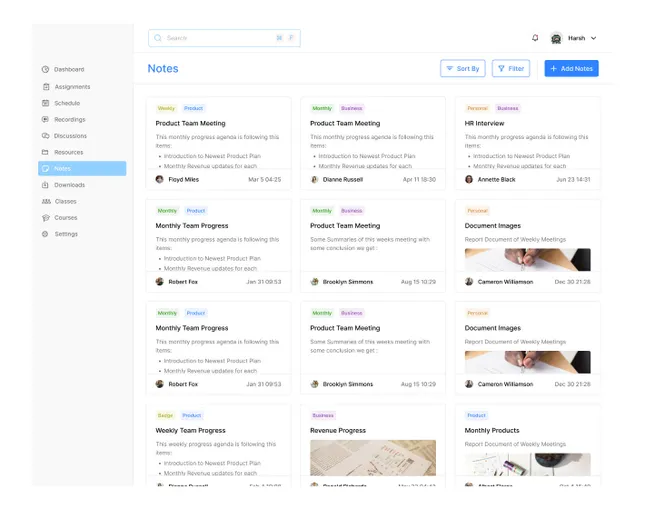Click the Resources folder icon
645x509 pixels.
tap(45, 152)
